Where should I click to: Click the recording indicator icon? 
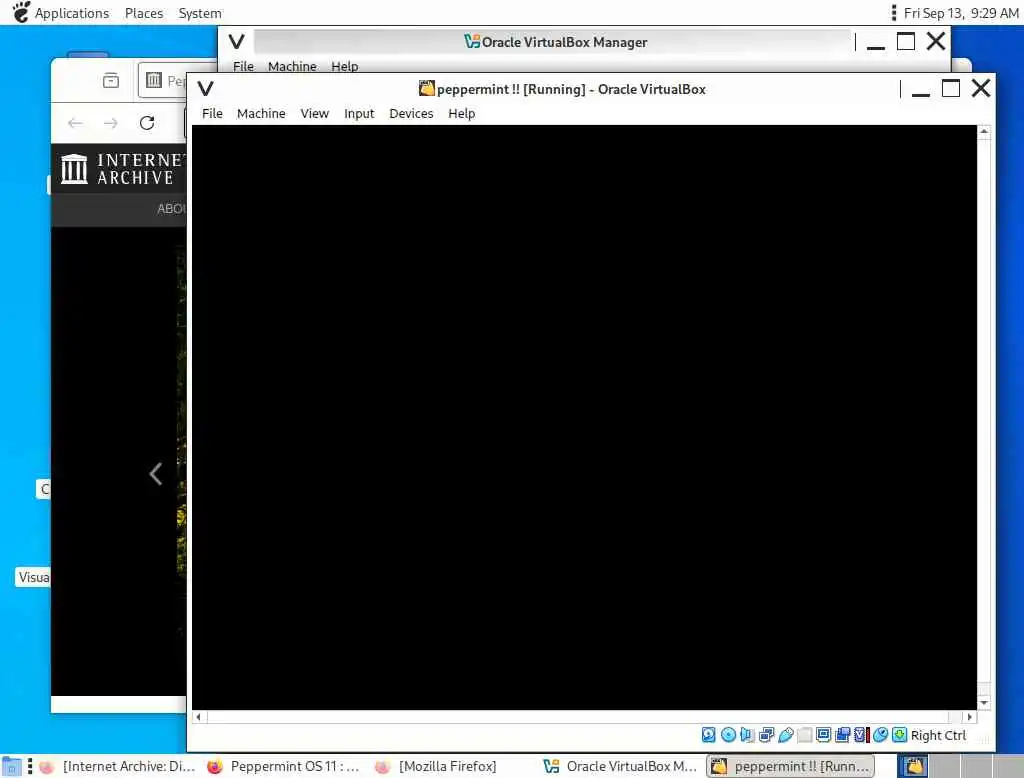click(842, 735)
